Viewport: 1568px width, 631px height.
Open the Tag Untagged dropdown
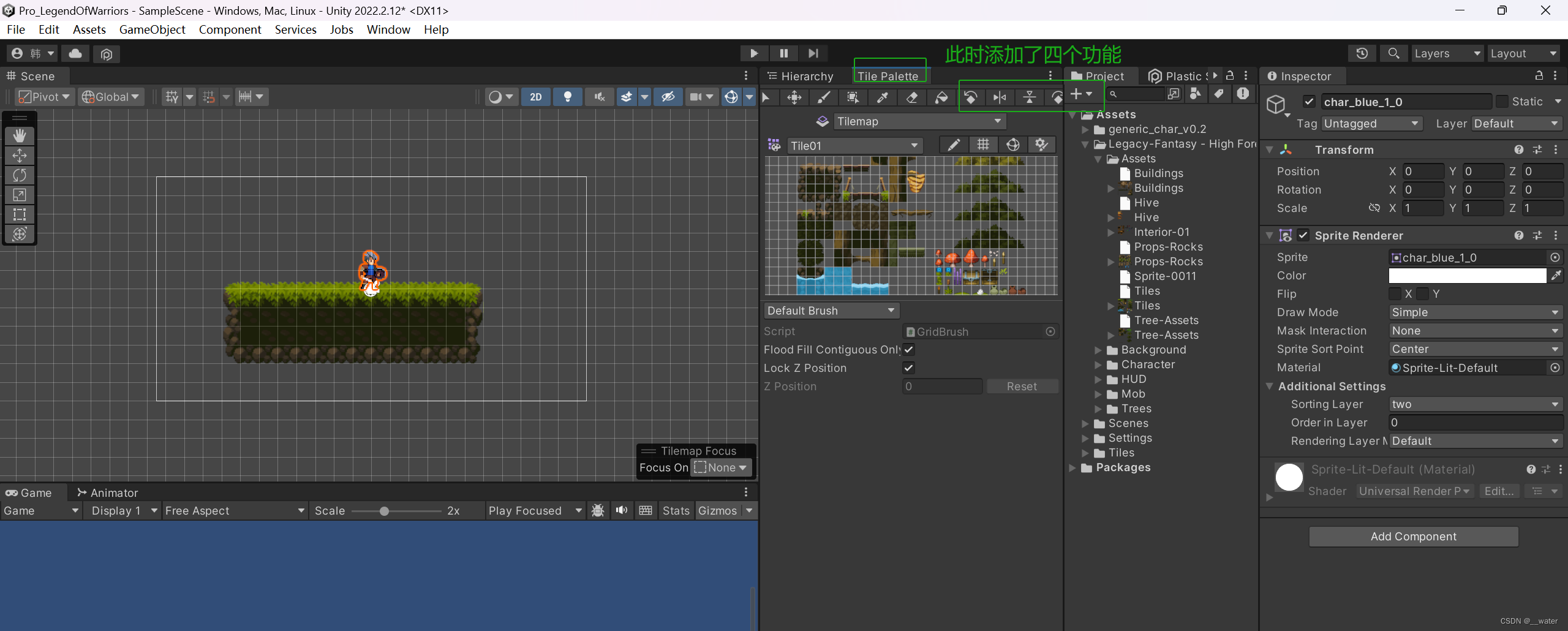point(1371,124)
